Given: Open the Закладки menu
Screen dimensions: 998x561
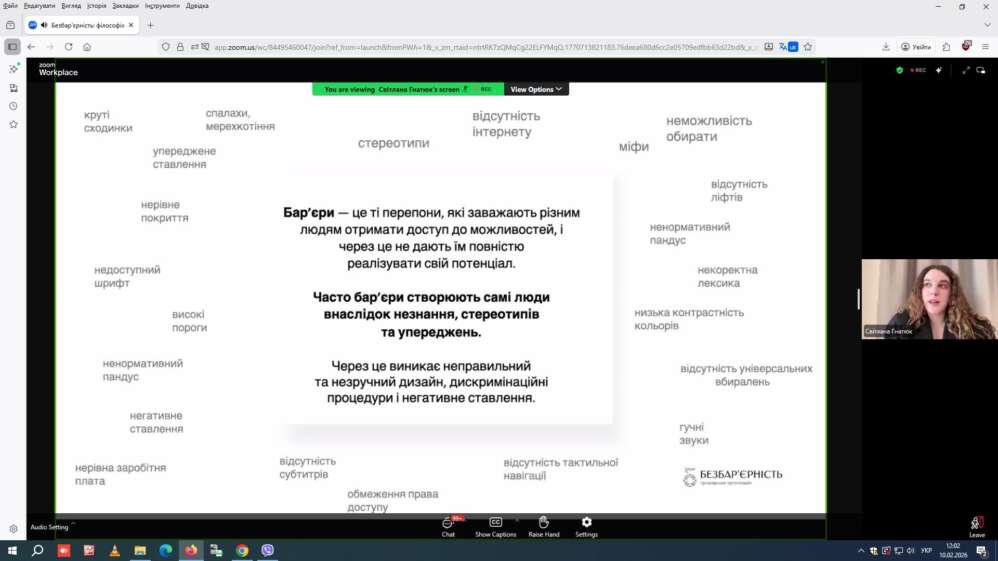Looking at the screenshot, I should tap(125, 6).
